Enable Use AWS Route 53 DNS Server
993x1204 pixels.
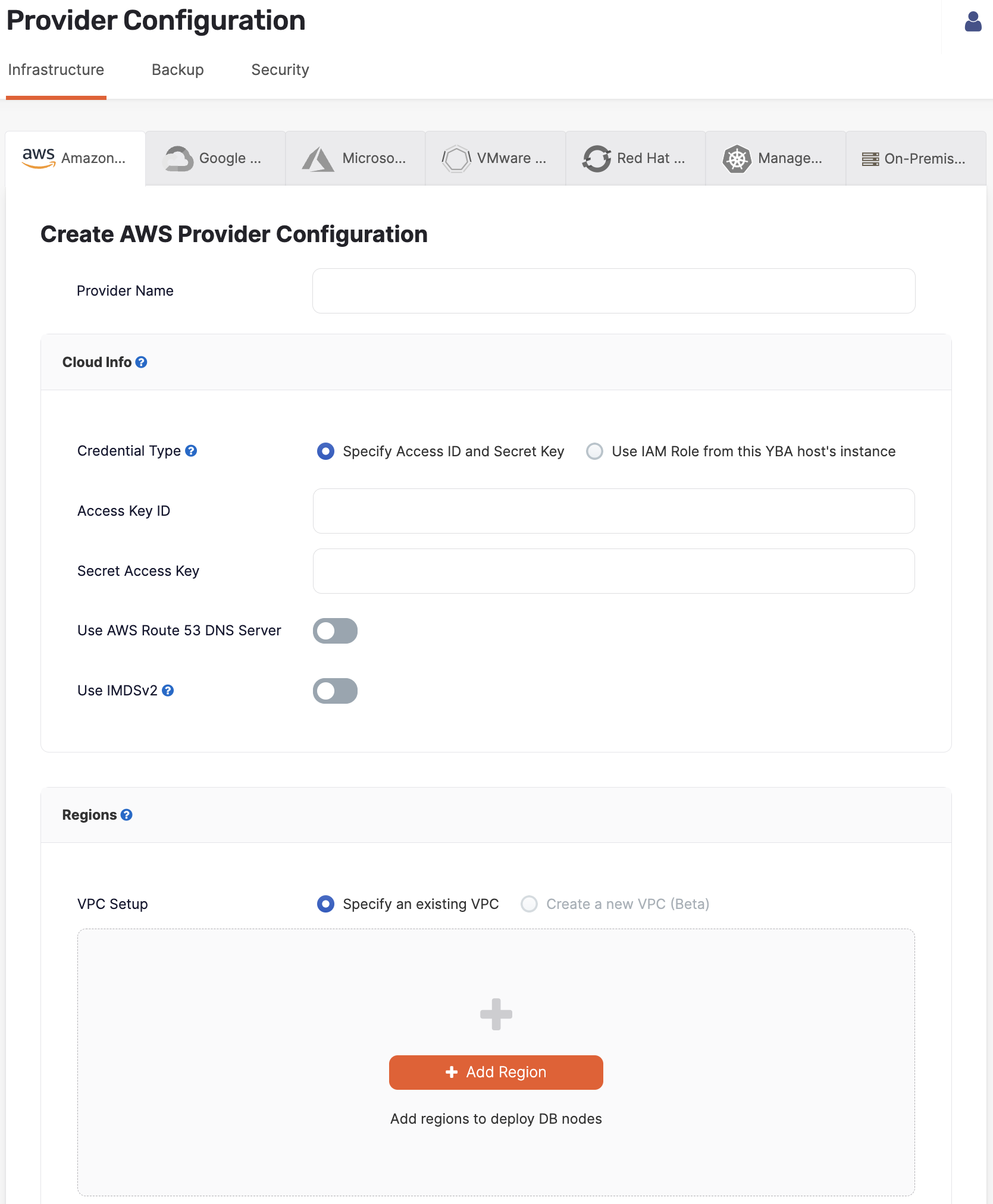click(x=335, y=631)
